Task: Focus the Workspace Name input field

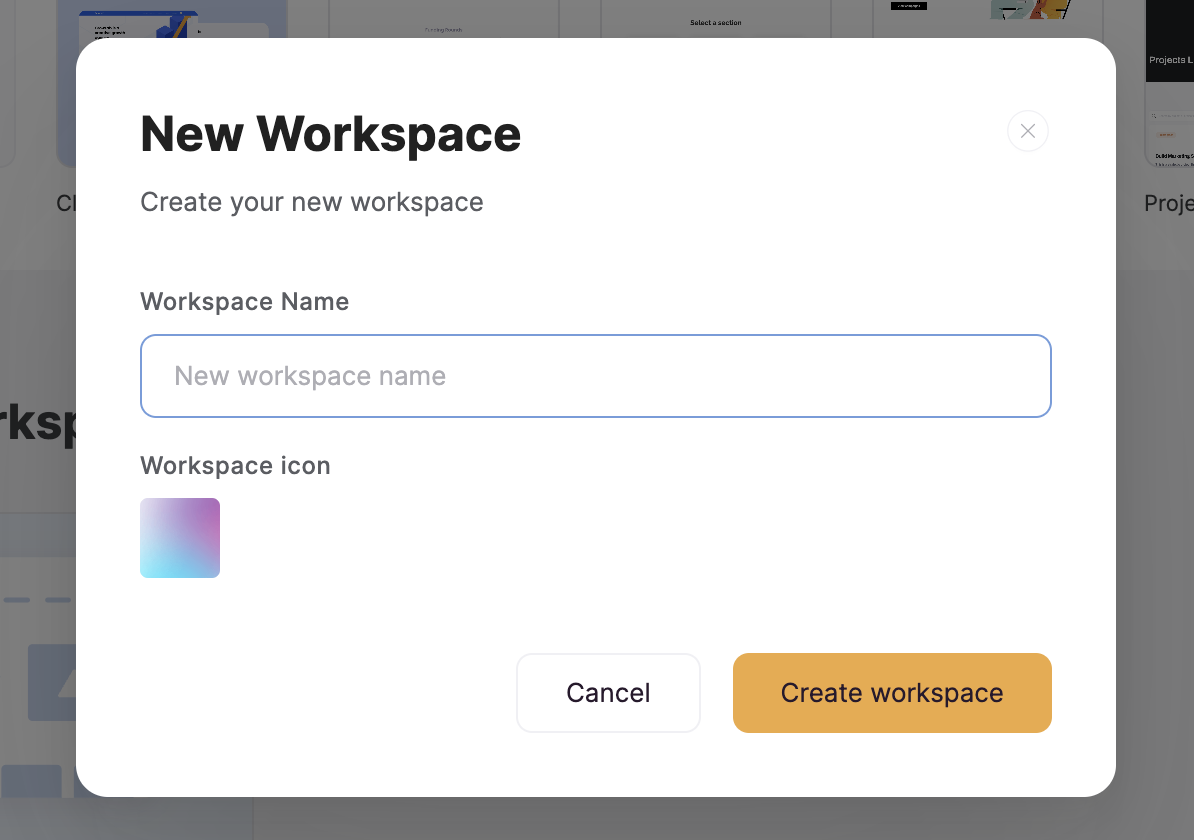Action: (595, 376)
